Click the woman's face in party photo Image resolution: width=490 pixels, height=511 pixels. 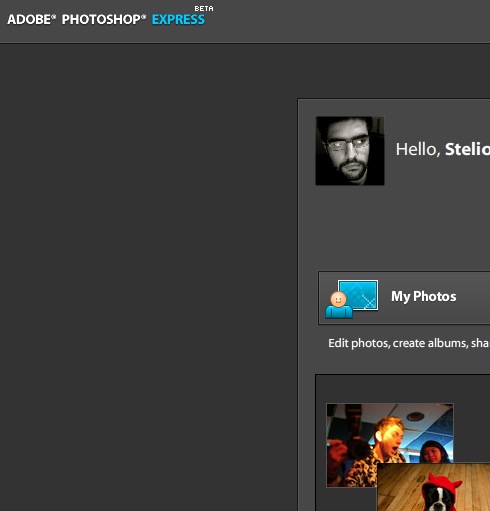[x=432, y=452]
